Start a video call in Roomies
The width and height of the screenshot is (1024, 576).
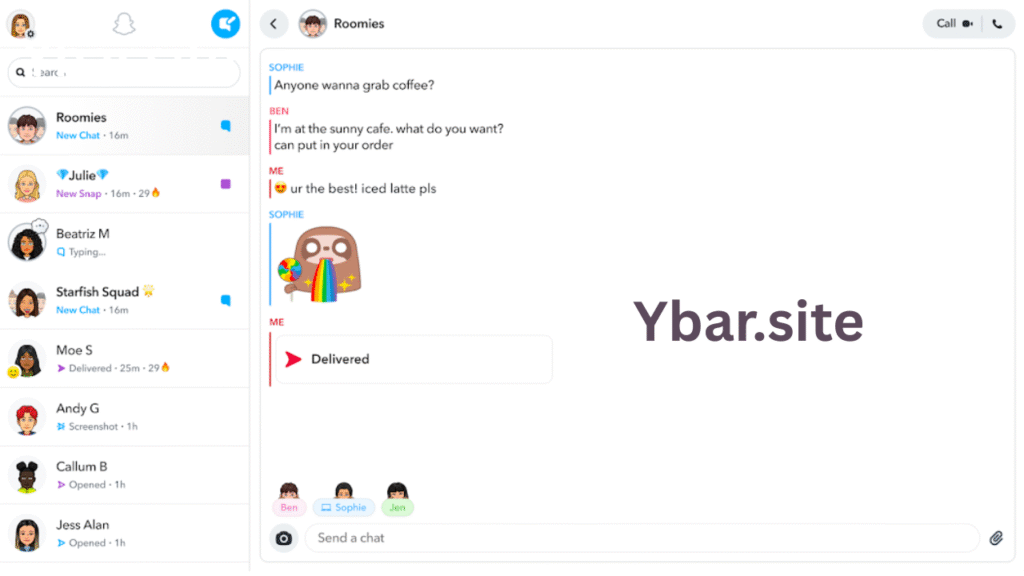954,24
